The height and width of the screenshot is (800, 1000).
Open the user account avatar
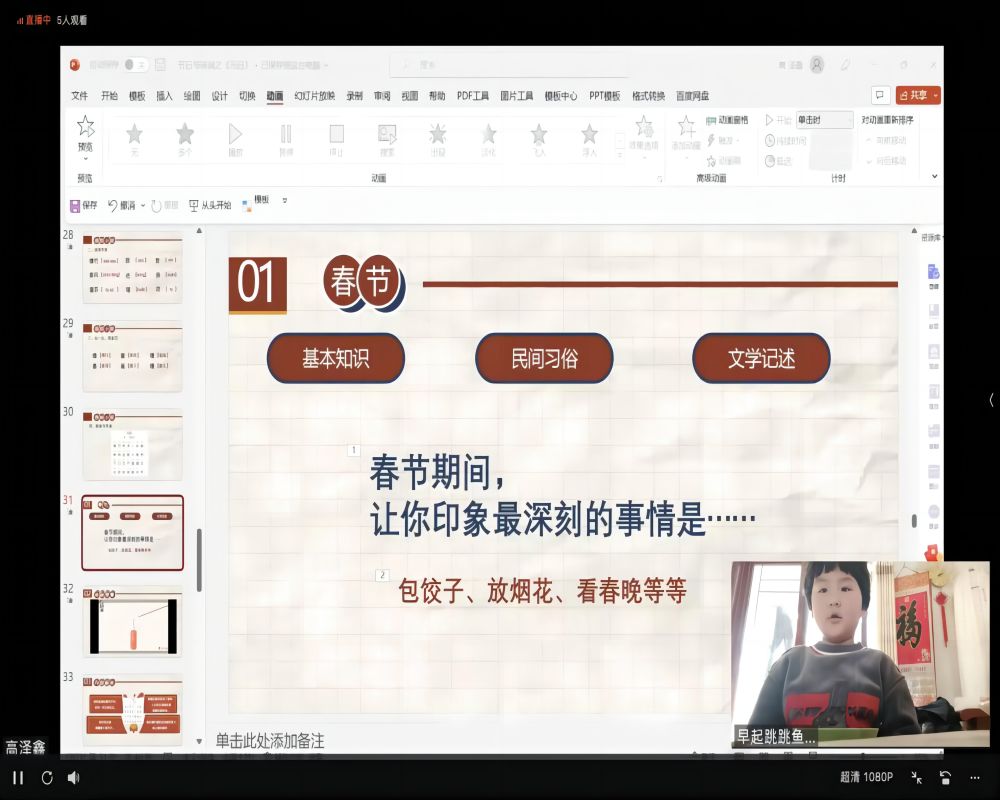pyautogui.click(x=817, y=64)
